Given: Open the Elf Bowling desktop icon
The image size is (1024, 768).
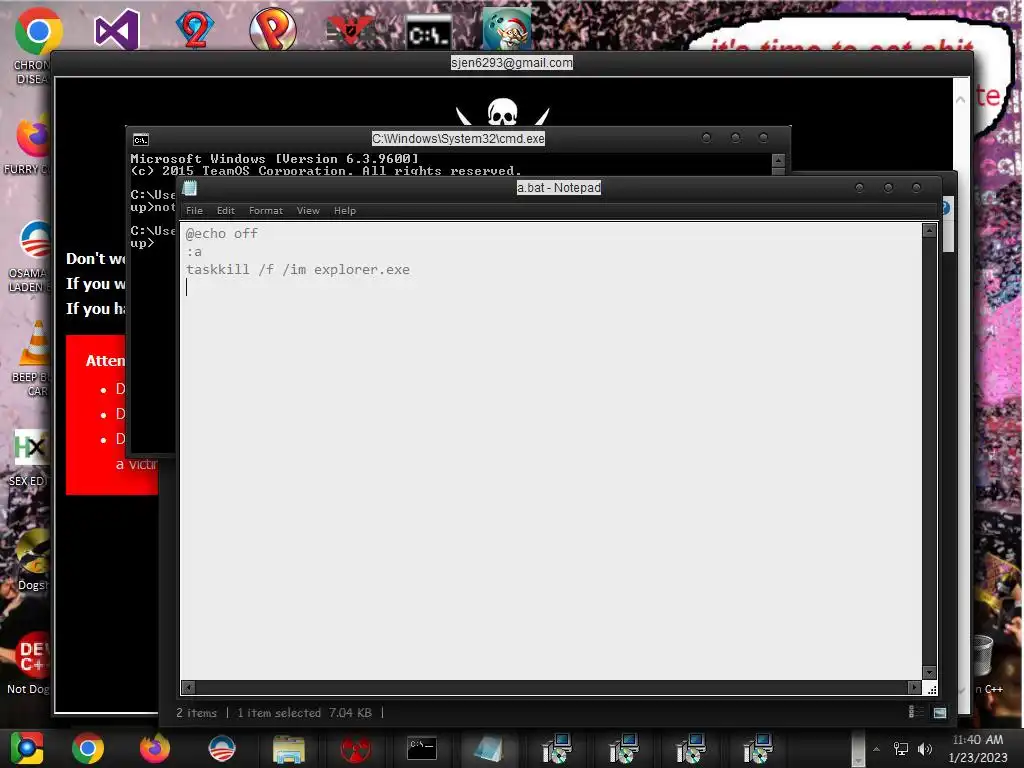Looking at the screenshot, I should [507, 29].
